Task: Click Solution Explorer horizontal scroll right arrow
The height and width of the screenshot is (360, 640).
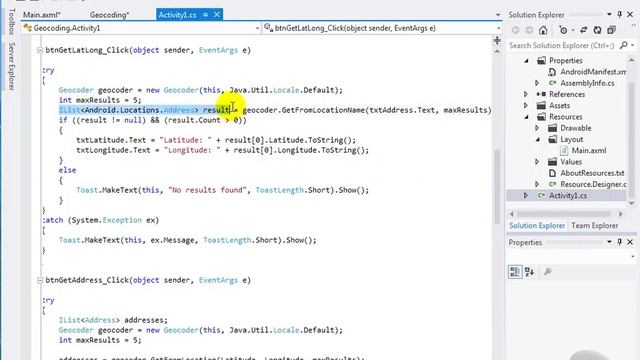Action: click(x=620, y=214)
